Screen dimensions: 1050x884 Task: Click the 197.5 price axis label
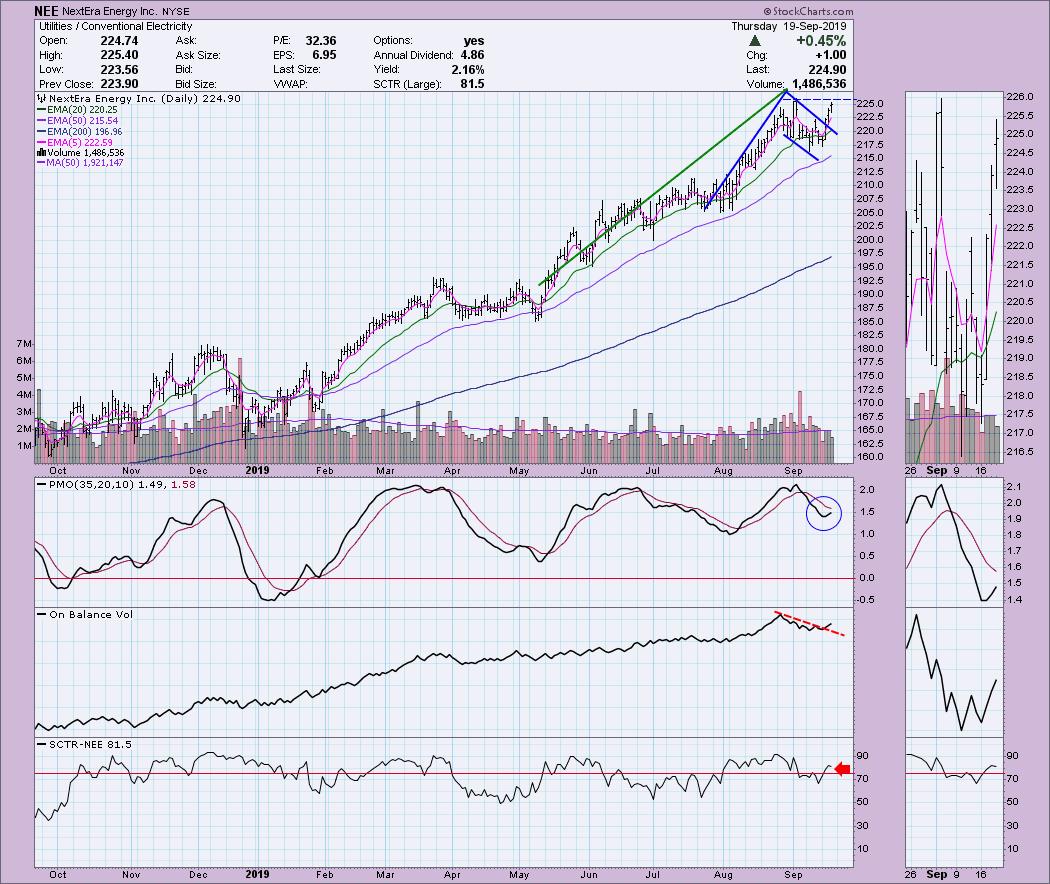[871, 253]
